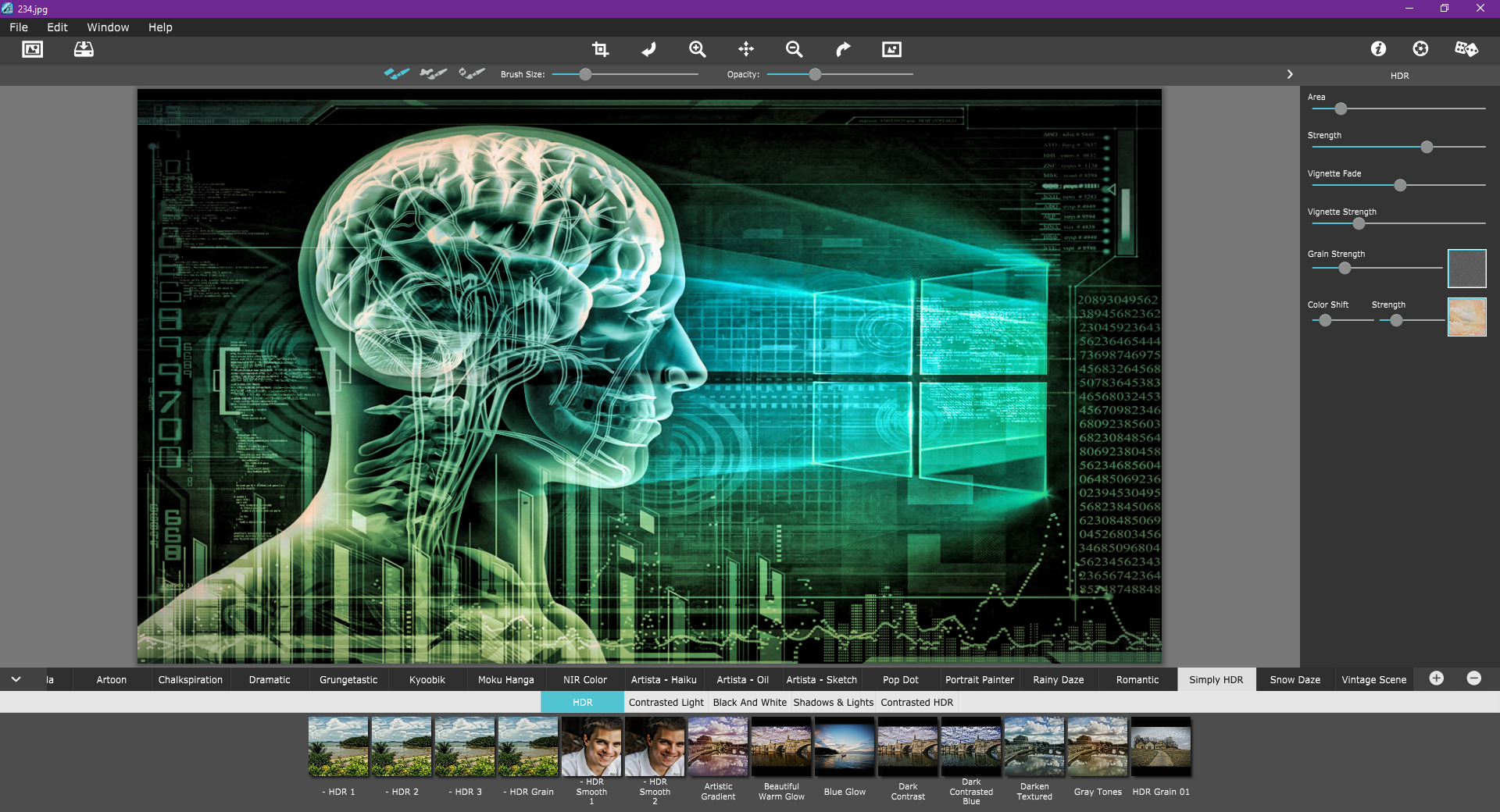Switch to Shadows & Lights presets
1500x812 pixels.
click(x=834, y=702)
